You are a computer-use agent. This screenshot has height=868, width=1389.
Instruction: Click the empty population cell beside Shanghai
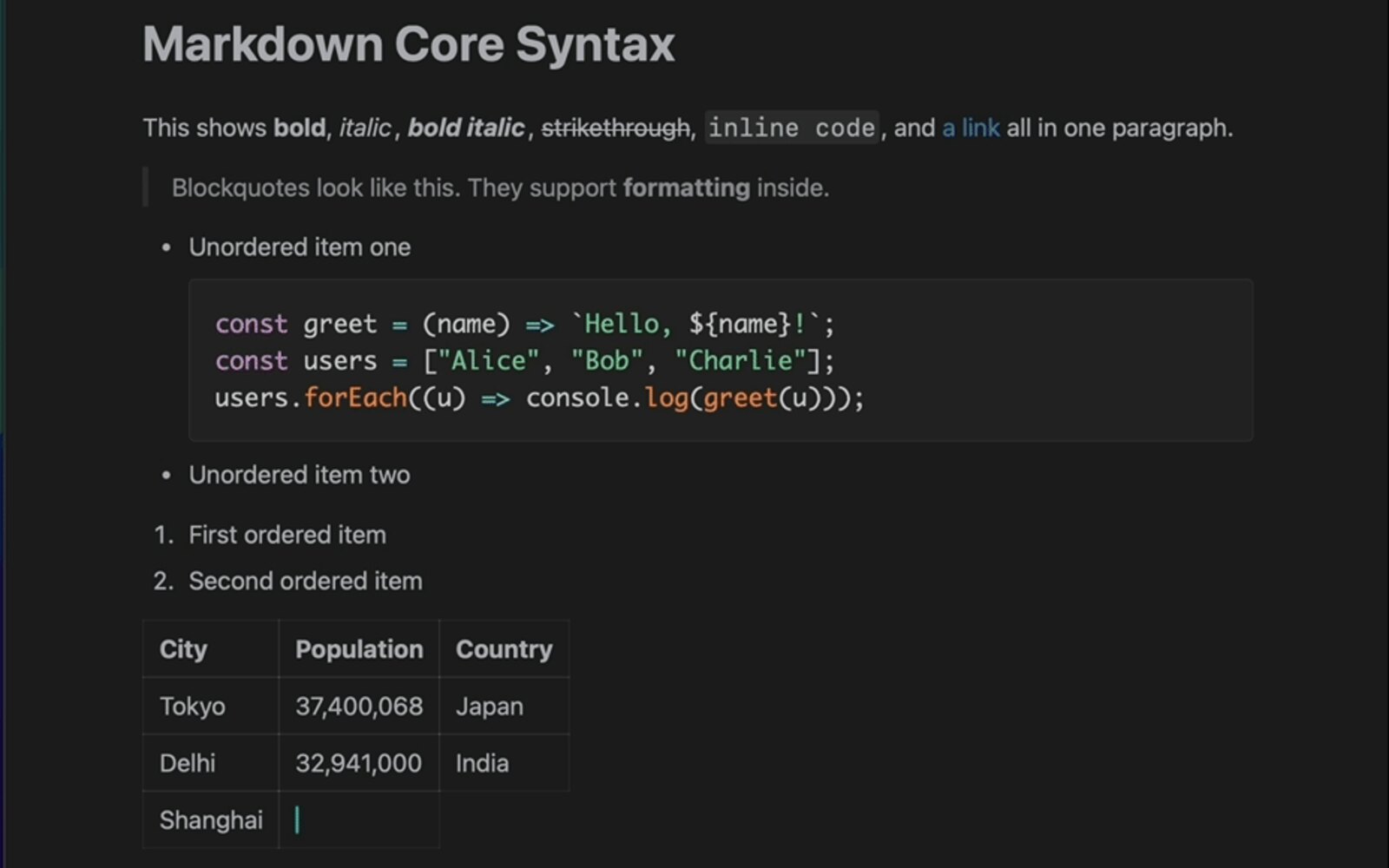tap(359, 820)
